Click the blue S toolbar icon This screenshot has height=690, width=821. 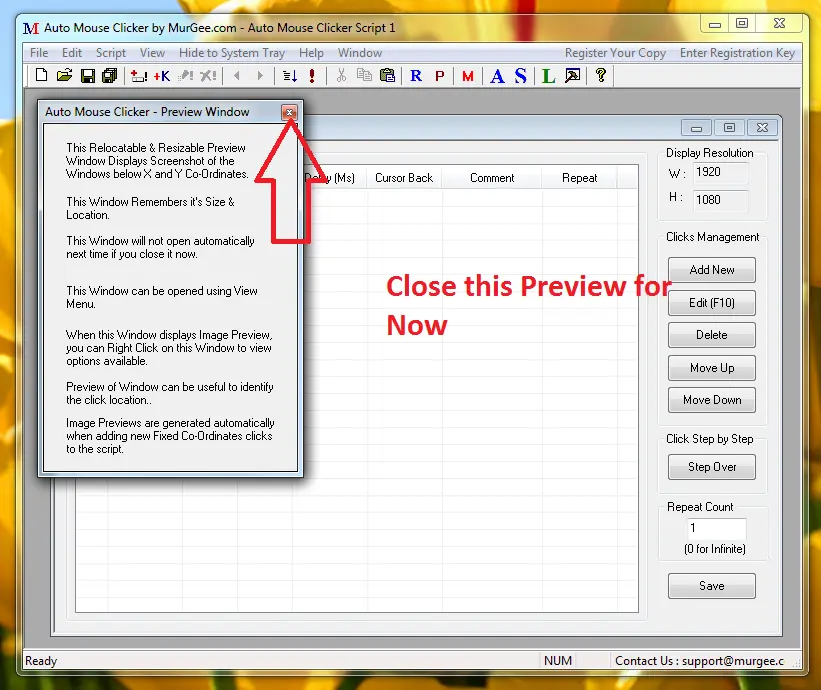520,76
